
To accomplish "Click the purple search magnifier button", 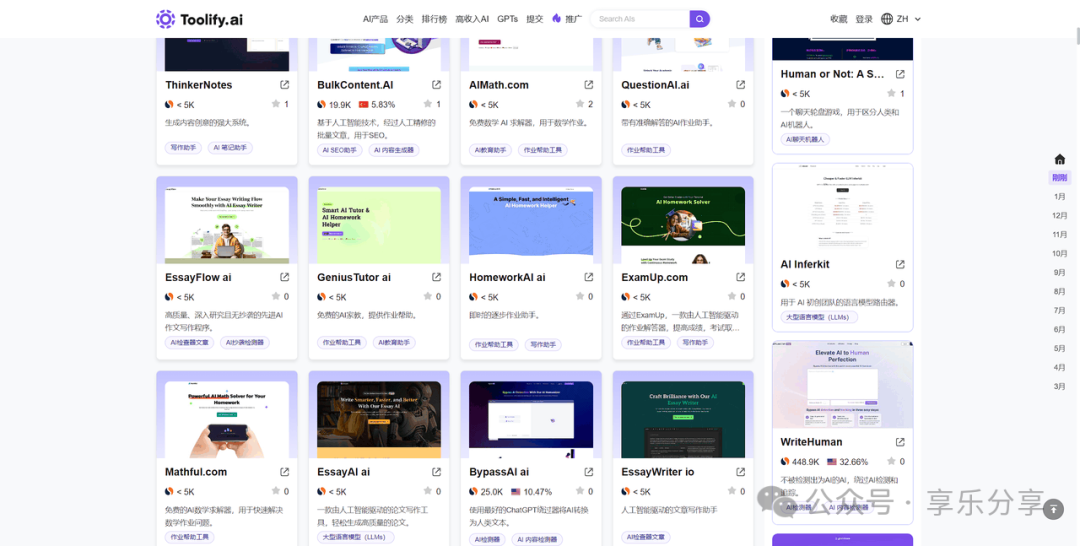I will (x=700, y=19).
